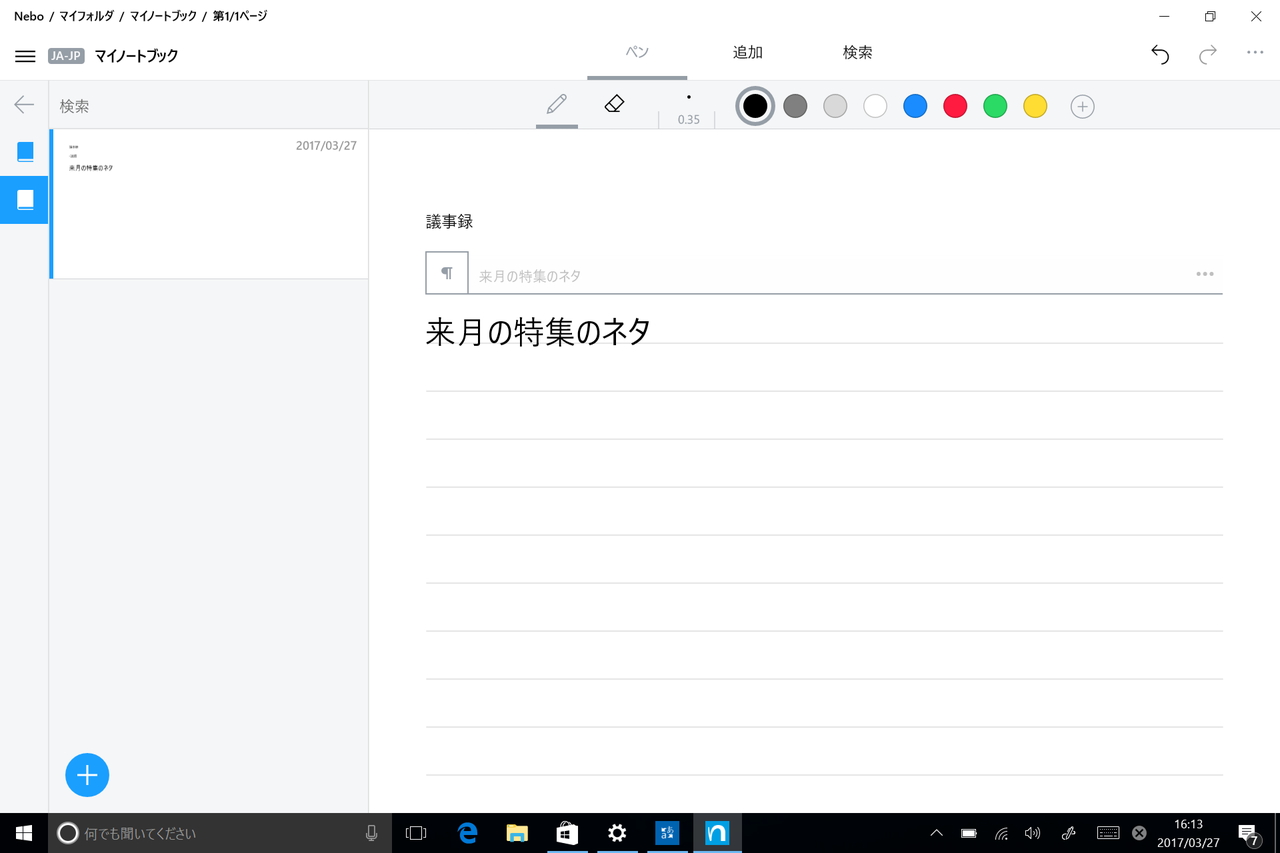Open the 検索 tab
This screenshot has height=853, width=1280.
coord(857,52)
